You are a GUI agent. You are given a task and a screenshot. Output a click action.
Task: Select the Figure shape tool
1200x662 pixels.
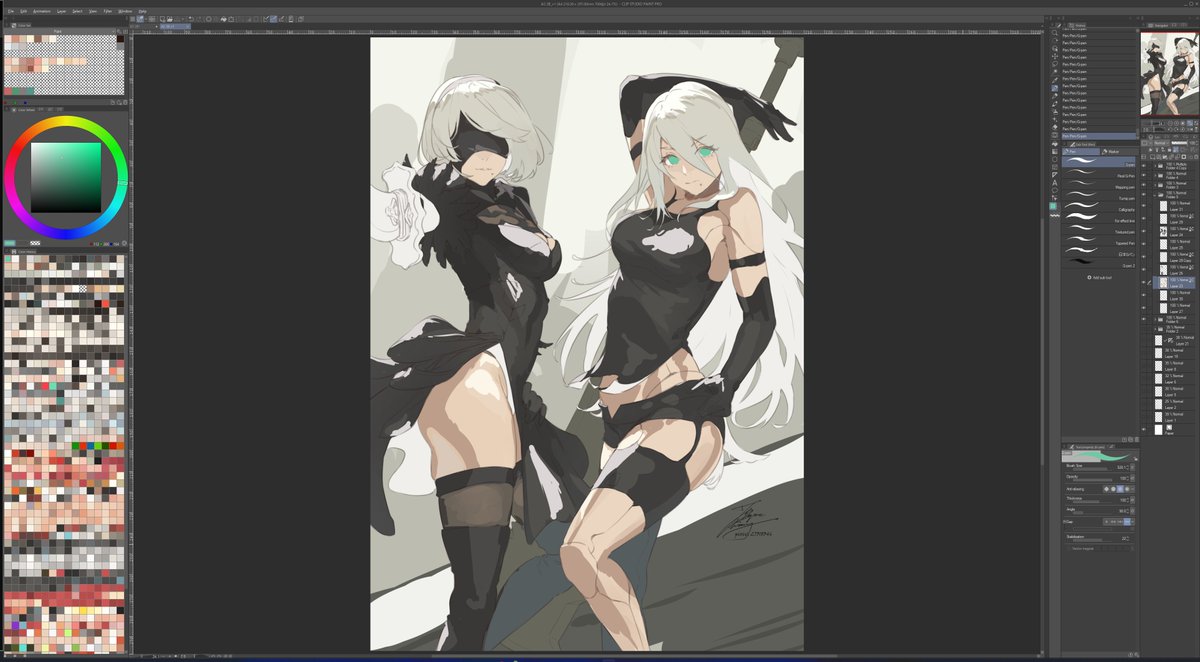click(x=1054, y=159)
